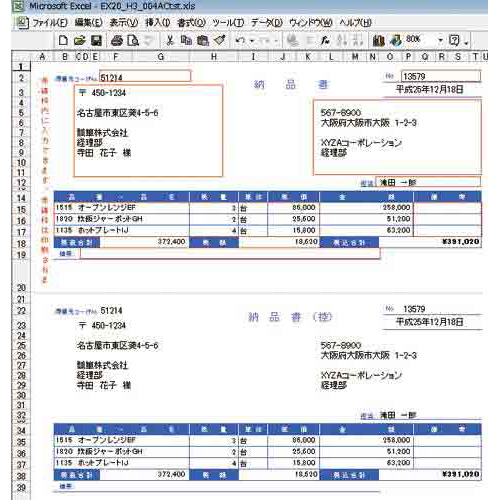Click the Copy icon in the toolbar
500x500 pixels.
186,41
